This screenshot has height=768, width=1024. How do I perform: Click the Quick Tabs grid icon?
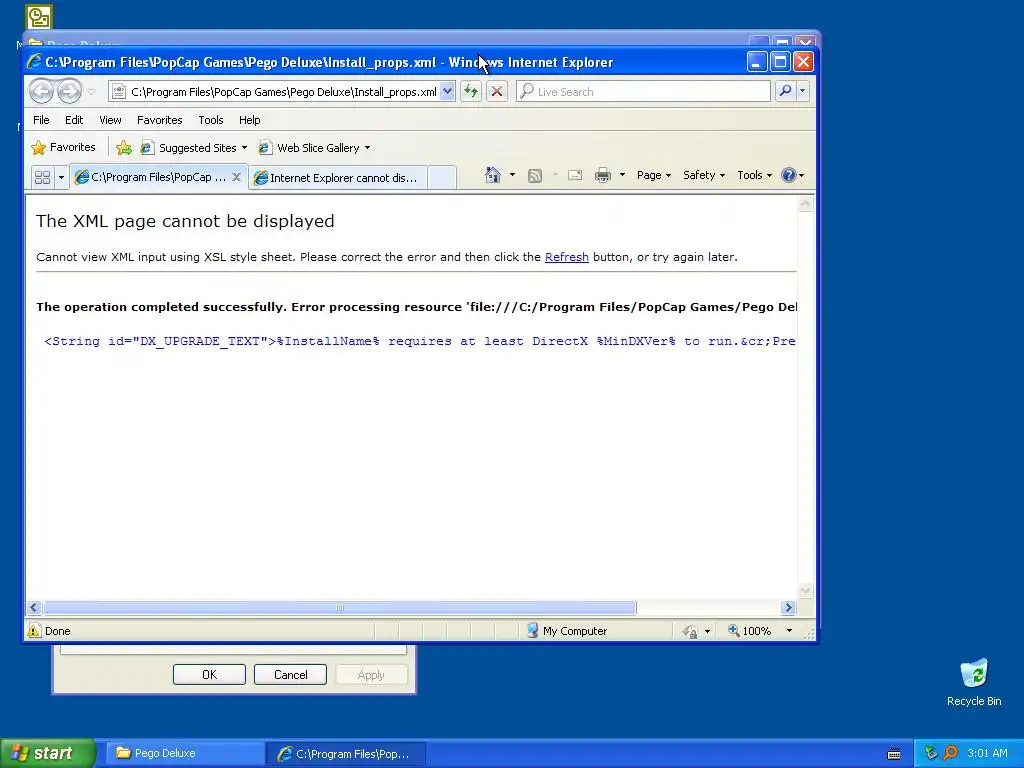coord(42,177)
